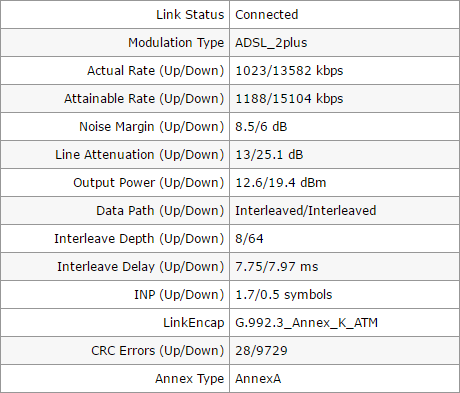Select the ADSL_2plus modulation value
Image resolution: width=460 pixels, height=393 pixels.
click(x=271, y=43)
